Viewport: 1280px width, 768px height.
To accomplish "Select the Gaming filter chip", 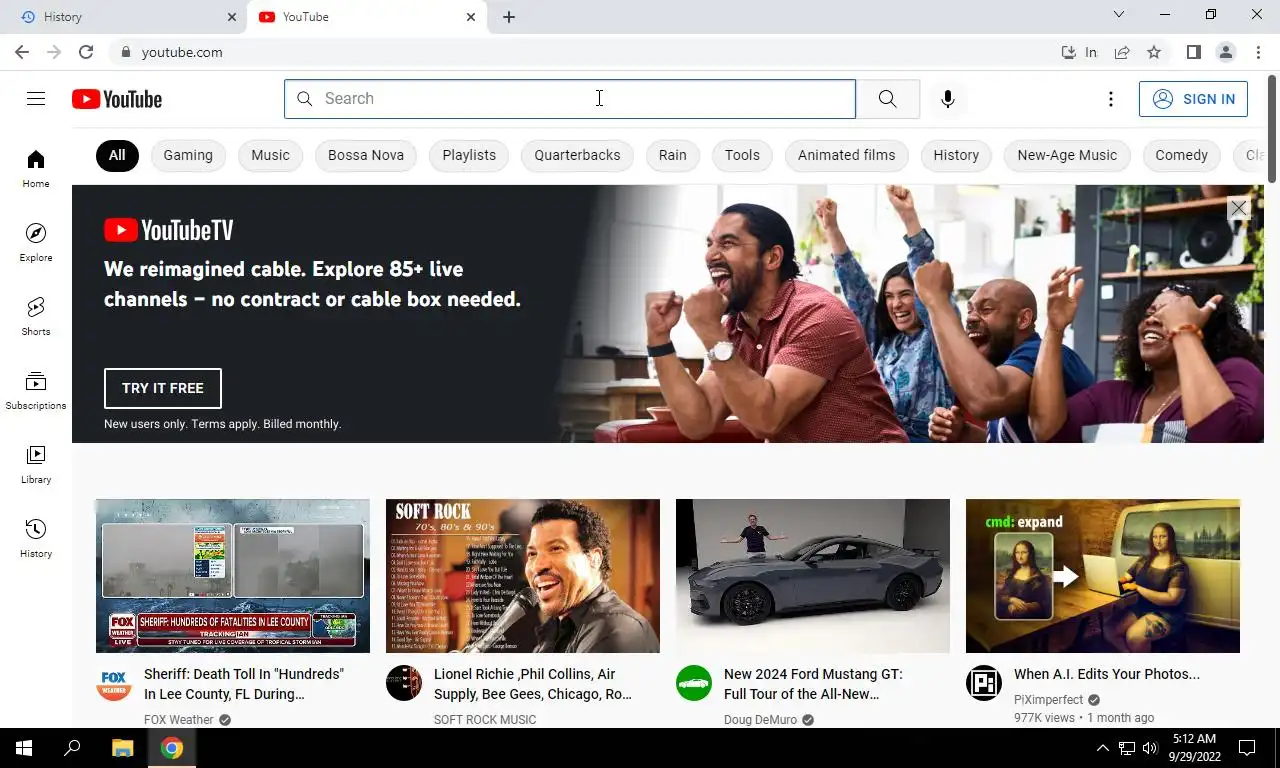I will (x=188, y=155).
